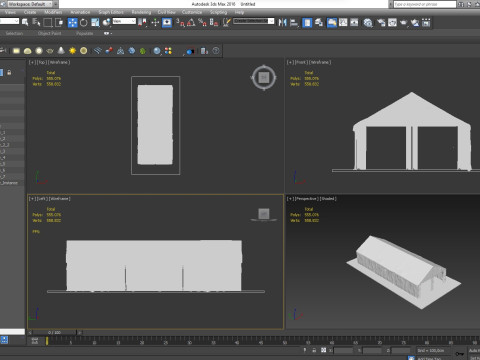Image resolution: width=480 pixels, height=360 pixels.
Task: Toggle the Ribbon display button
Action: [x=332, y=22]
